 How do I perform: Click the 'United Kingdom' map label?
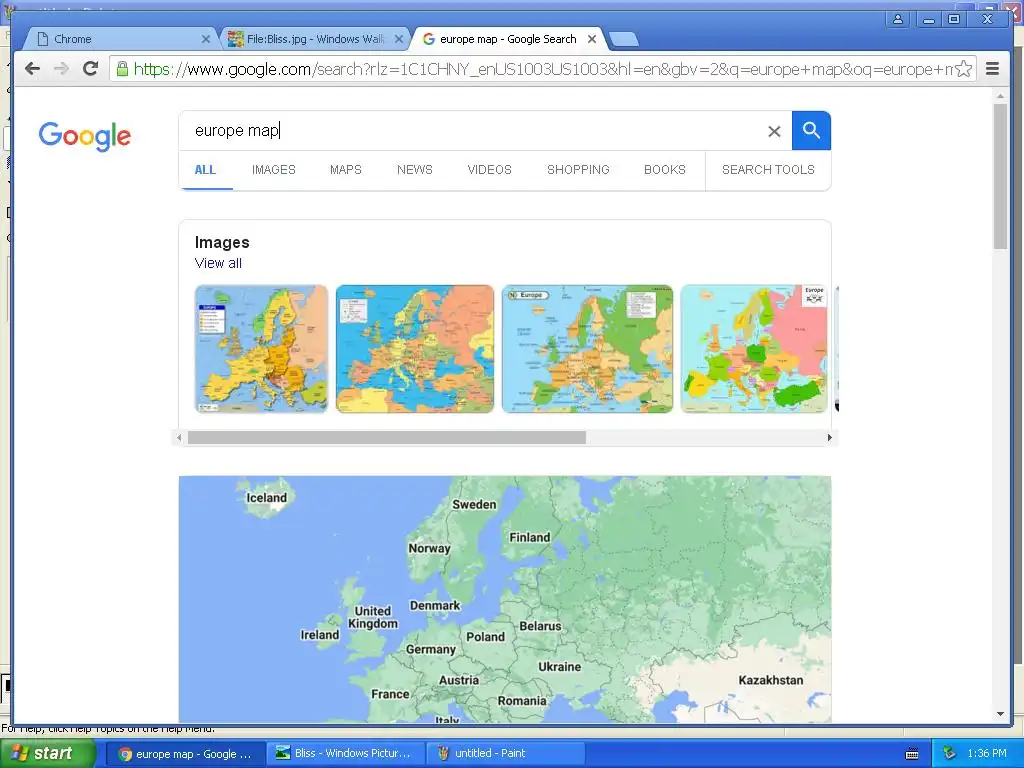point(372,617)
